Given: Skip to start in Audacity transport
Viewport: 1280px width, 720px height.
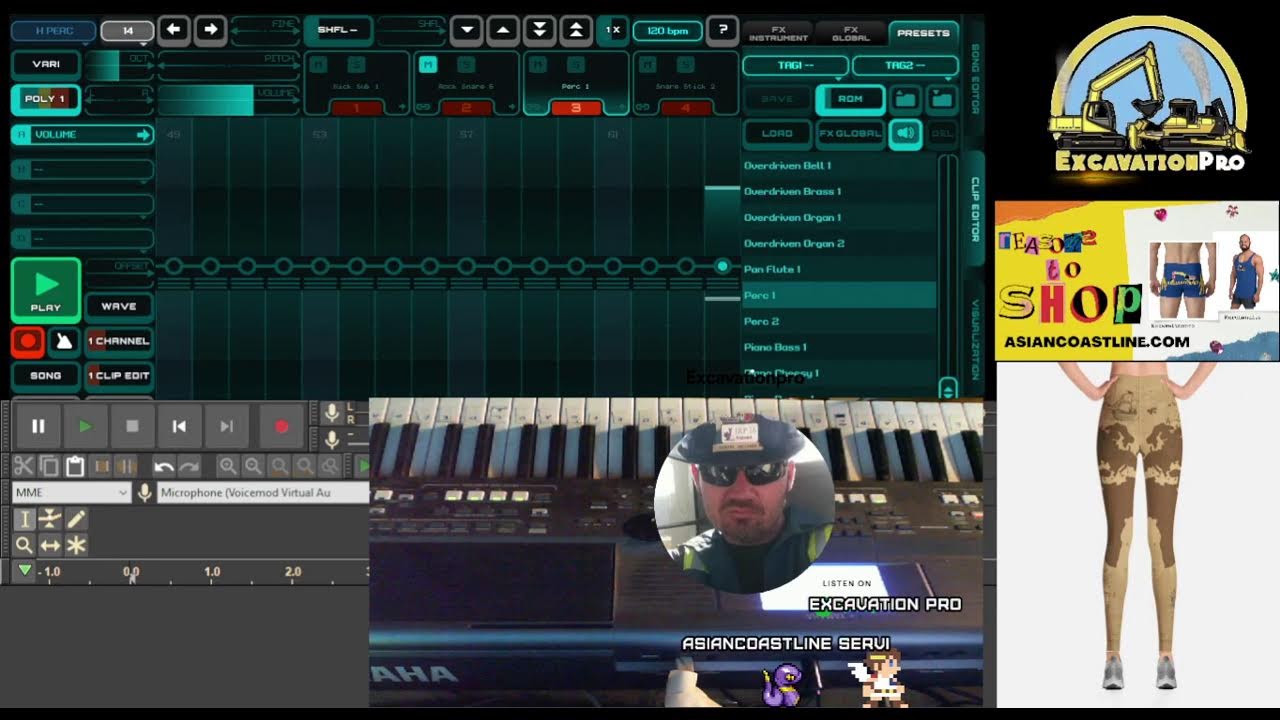Looking at the screenshot, I should point(179,426).
